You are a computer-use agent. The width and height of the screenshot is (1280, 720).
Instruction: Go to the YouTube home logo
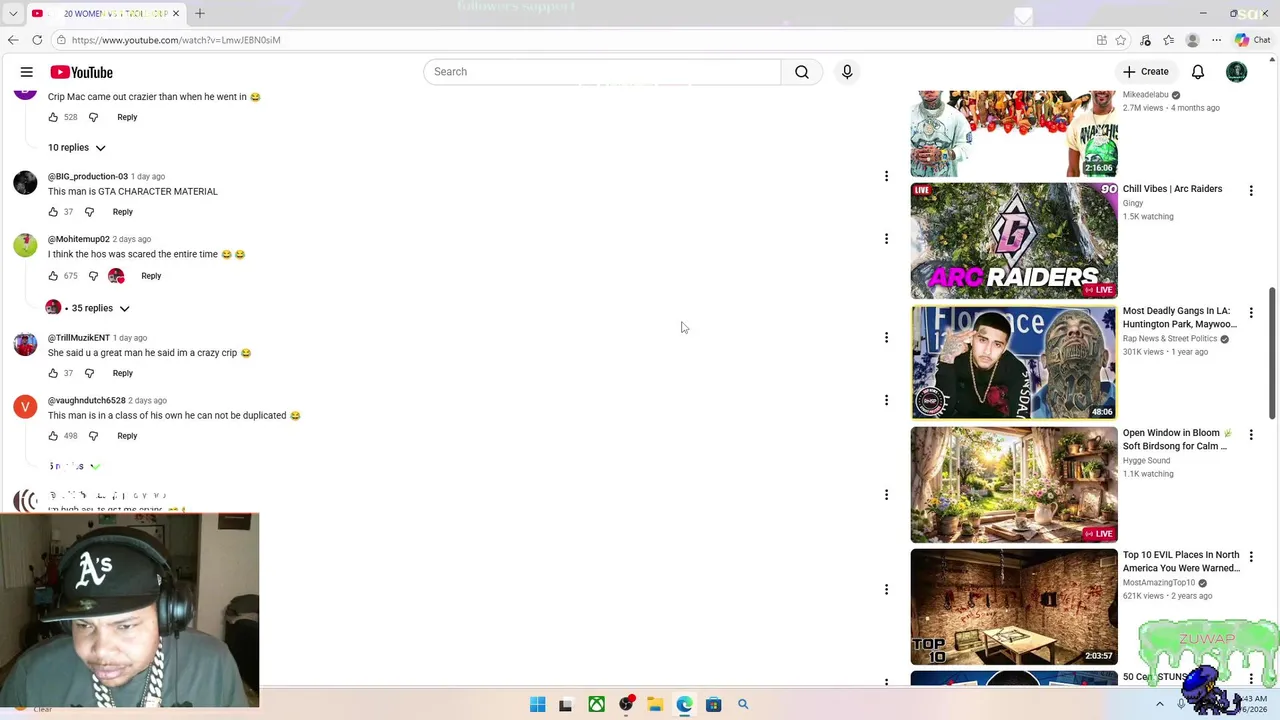81,72
